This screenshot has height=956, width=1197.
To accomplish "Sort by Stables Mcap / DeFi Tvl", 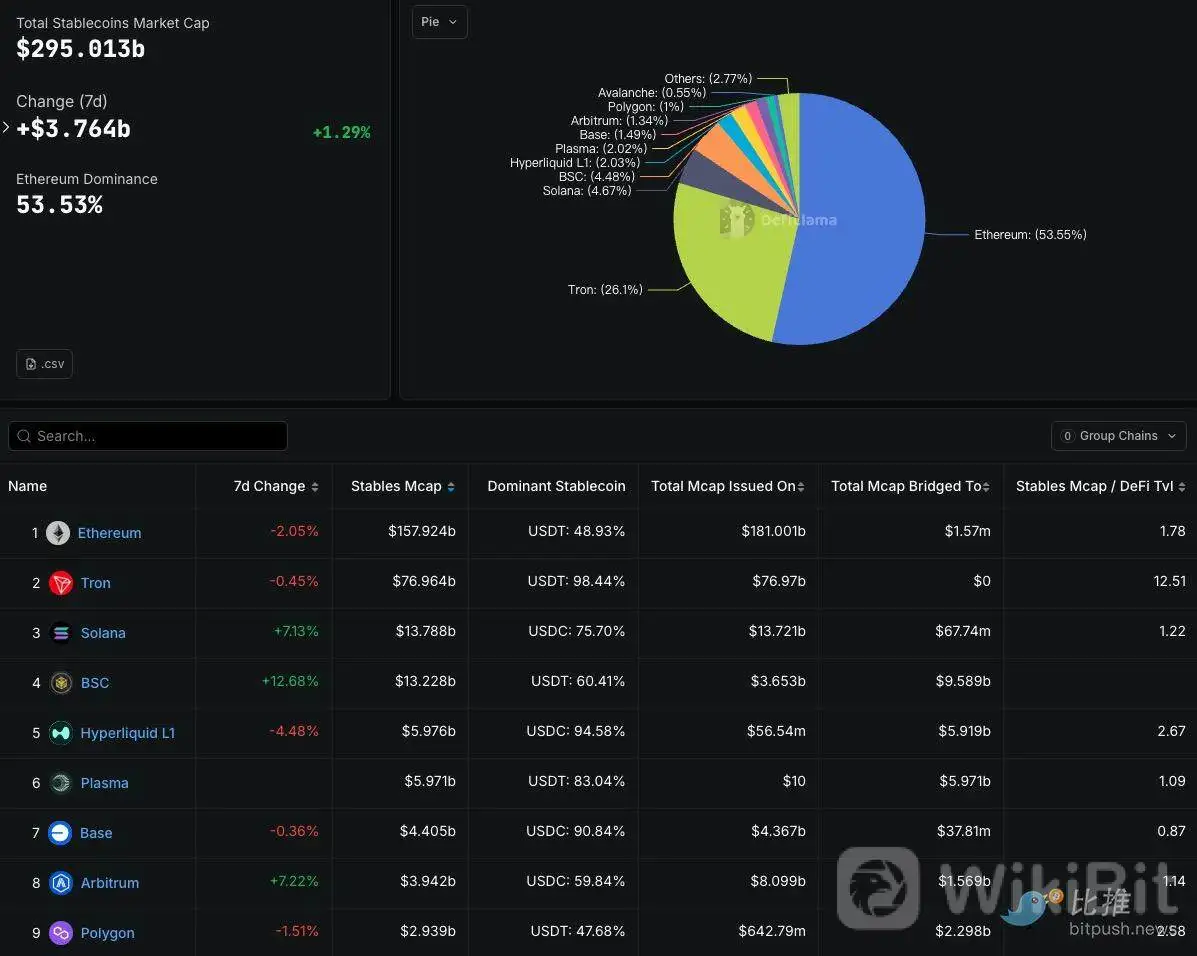I will (x=1100, y=487).
